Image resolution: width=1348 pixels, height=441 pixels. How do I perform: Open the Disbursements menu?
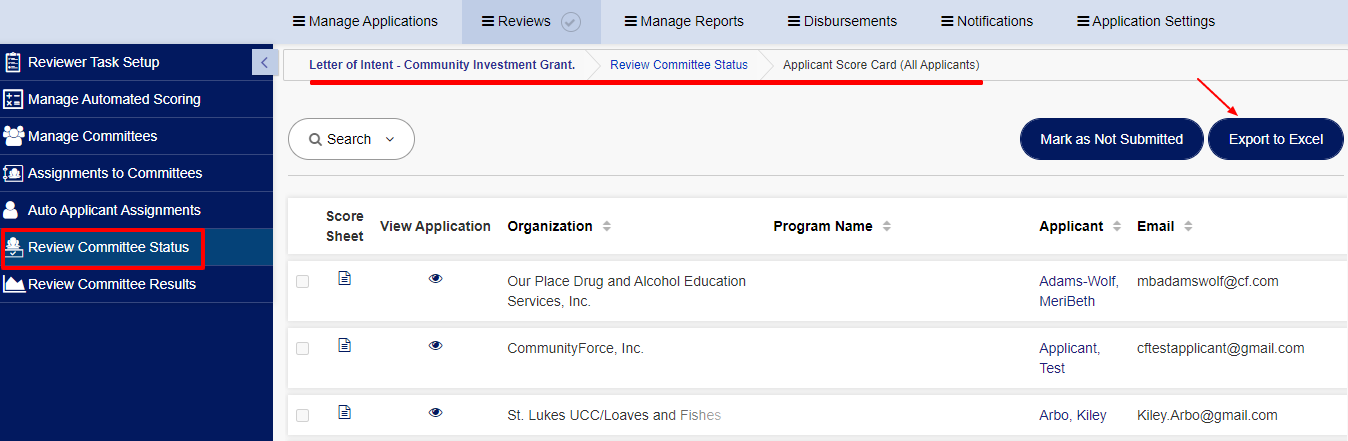tap(842, 21)
